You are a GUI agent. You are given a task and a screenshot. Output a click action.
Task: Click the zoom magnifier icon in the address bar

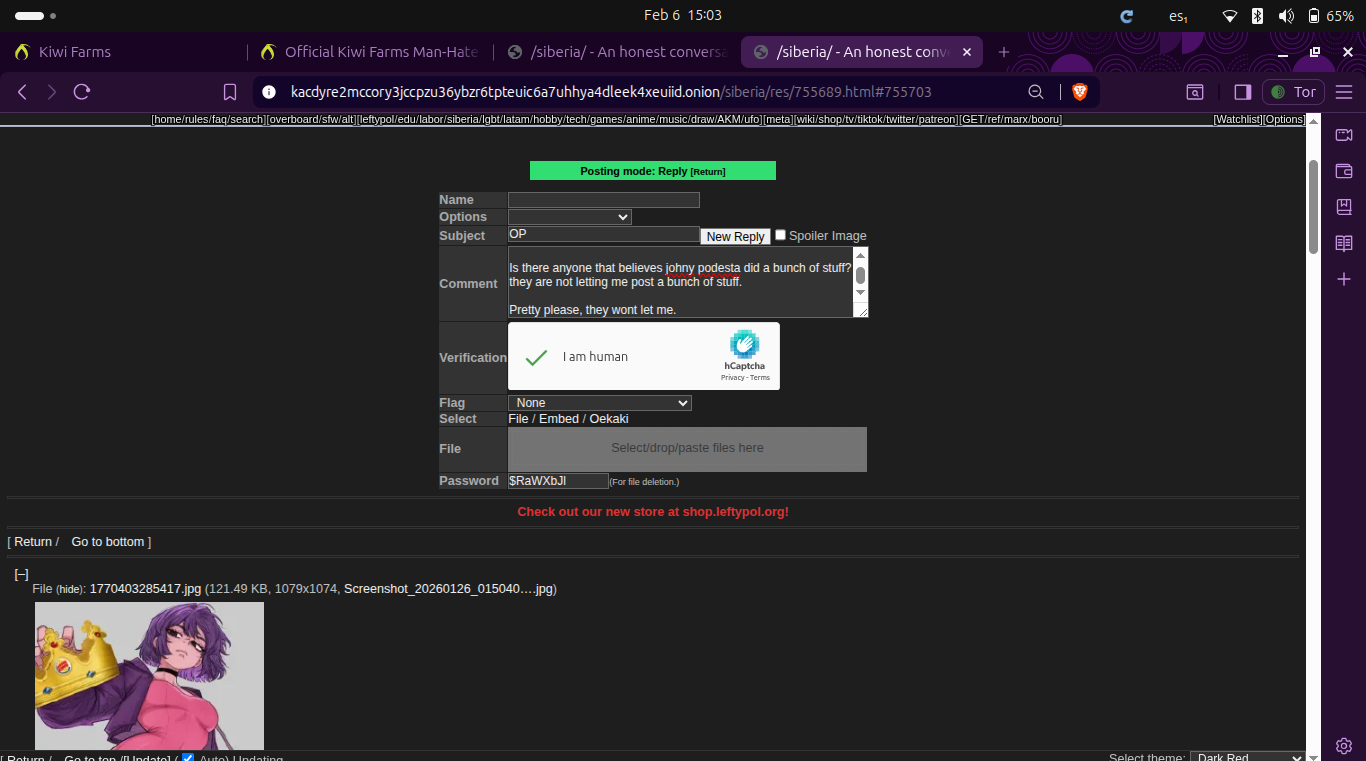tap(1036, 92)
